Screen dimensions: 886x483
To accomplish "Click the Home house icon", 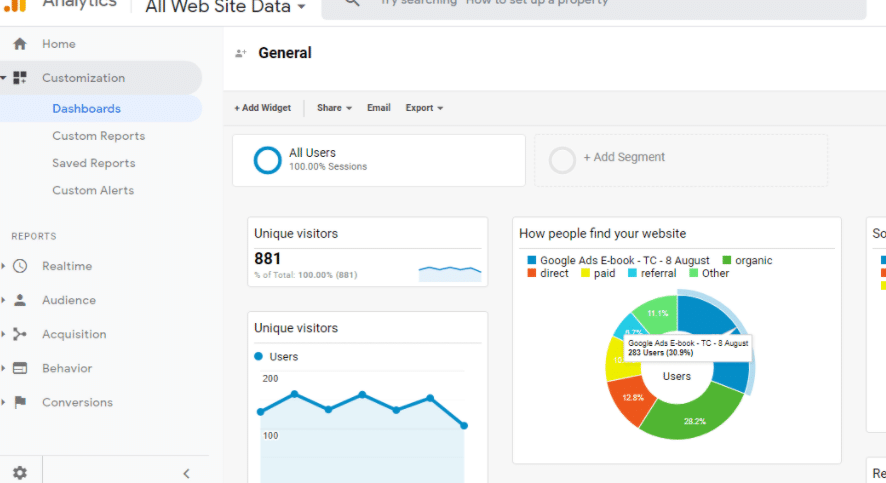I will point(20,44).
